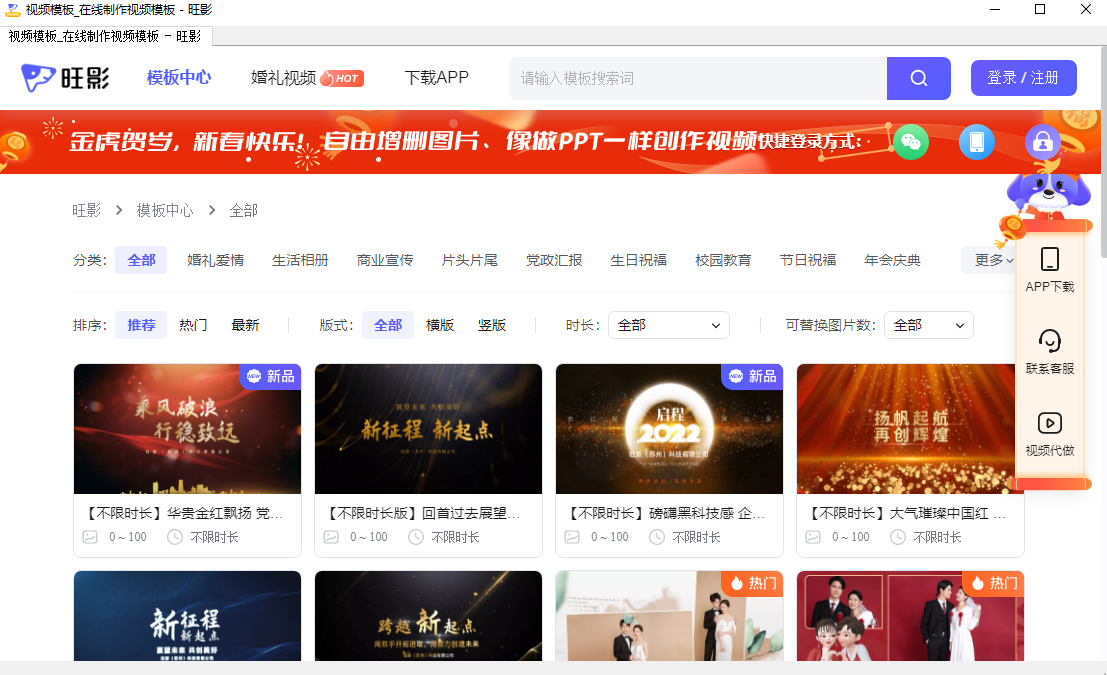Screen dimensions: 1107x675
Task: Select the 最新 sorting option
Action: tap(245, 324)
